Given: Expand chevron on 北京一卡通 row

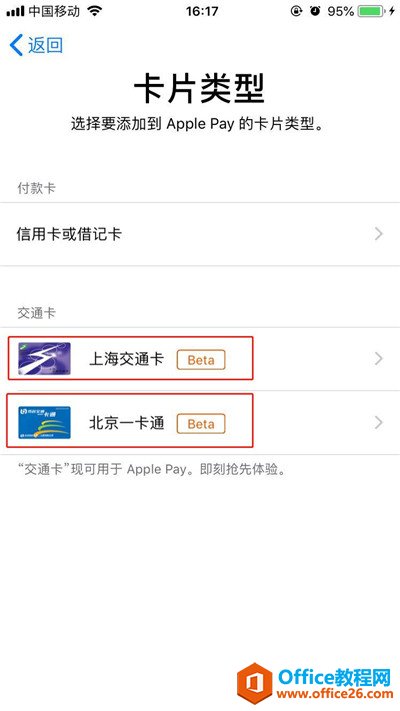Looking at the screenshot, I should point(379,423).
